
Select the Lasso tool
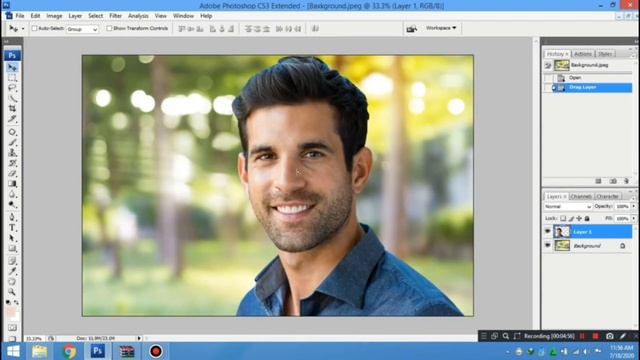click(12, 88)
